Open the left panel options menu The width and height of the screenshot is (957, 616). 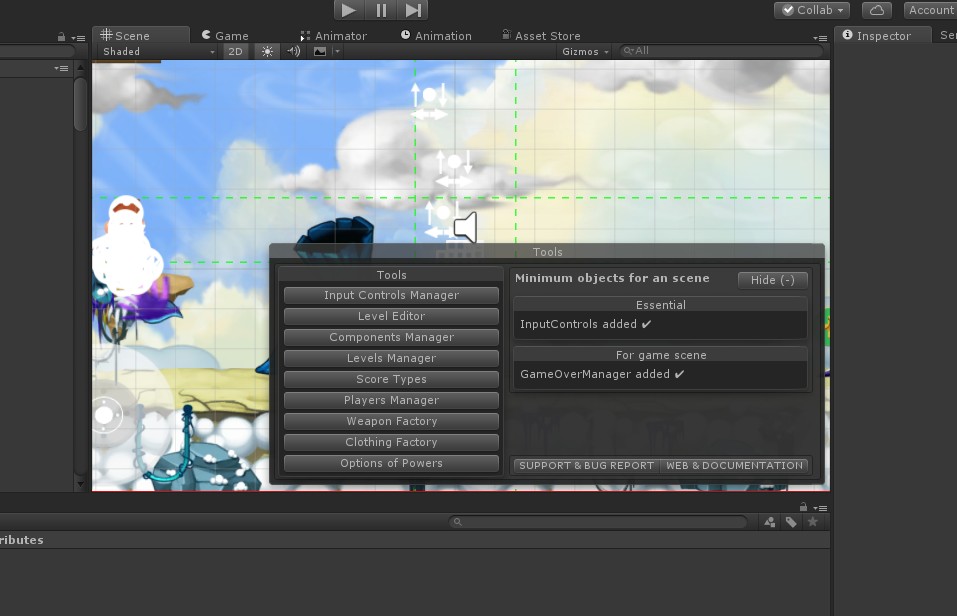(78, 38)
